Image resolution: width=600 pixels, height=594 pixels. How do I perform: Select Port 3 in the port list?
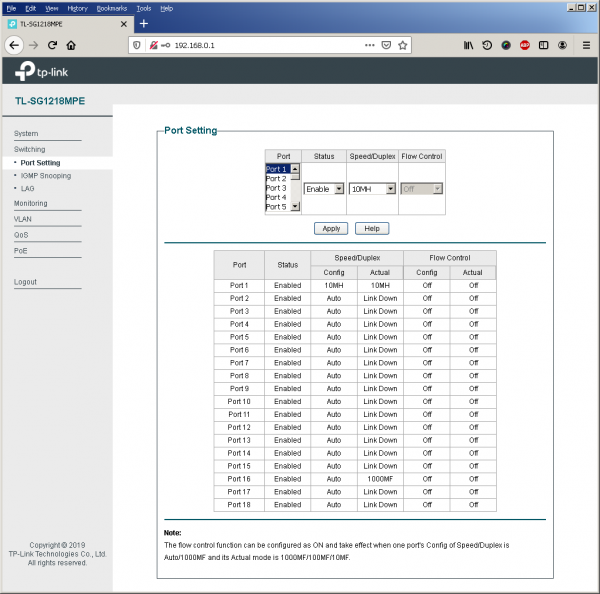[x=276, y=188]
